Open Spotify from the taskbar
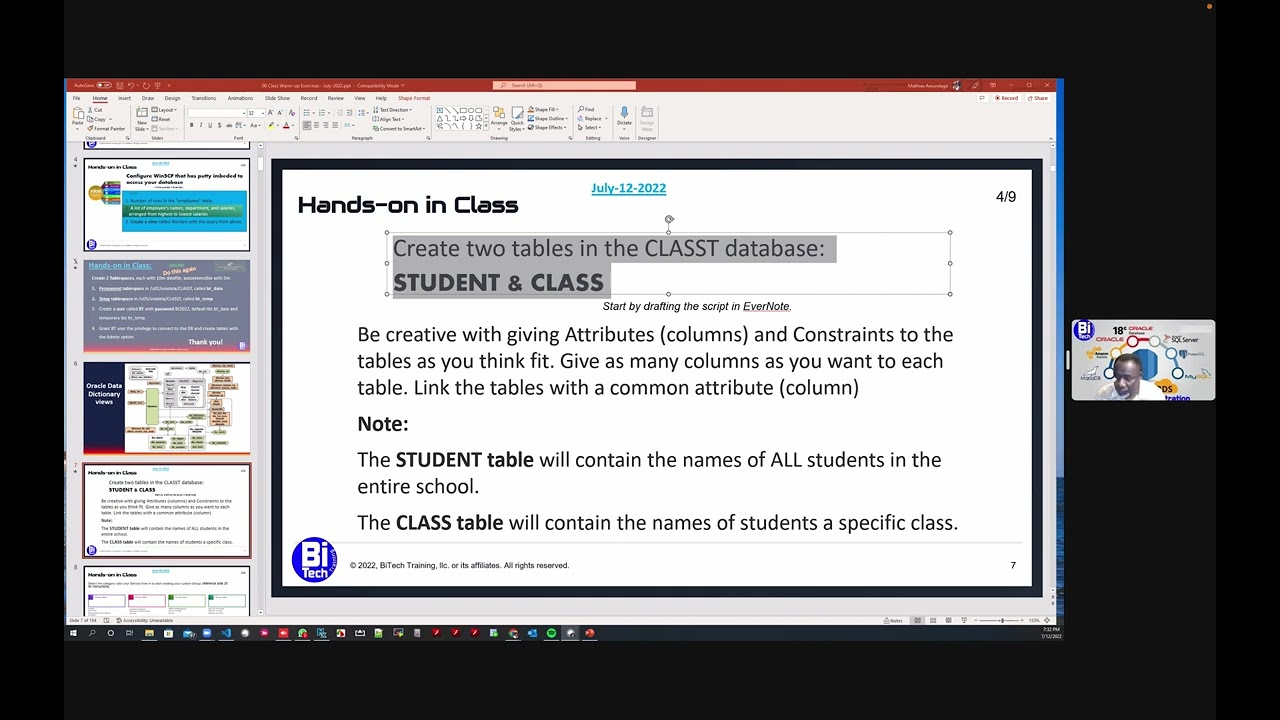The height and width of the screenshot is (720, 1280). click(551, 633)
